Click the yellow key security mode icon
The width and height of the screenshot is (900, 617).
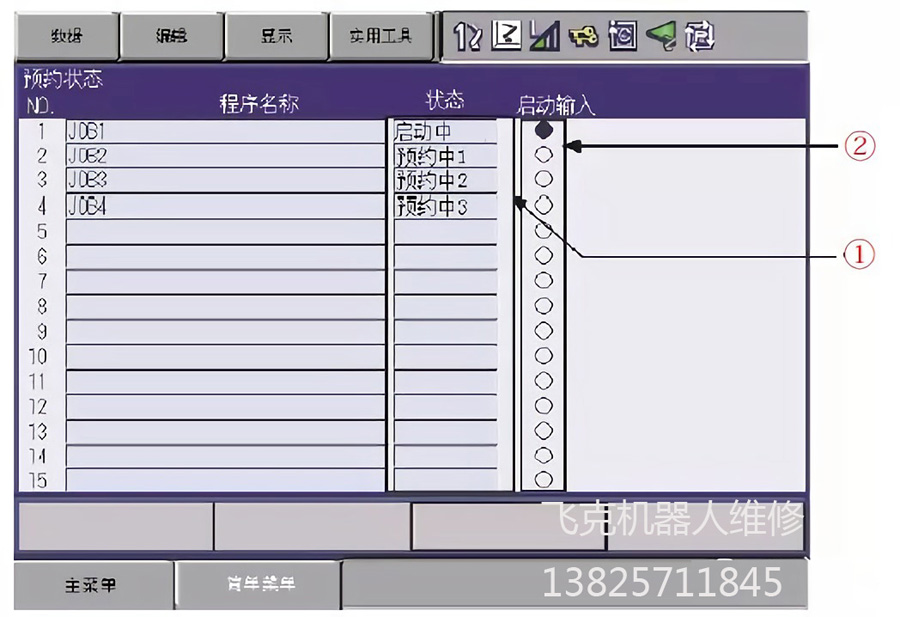pos(583,36)
